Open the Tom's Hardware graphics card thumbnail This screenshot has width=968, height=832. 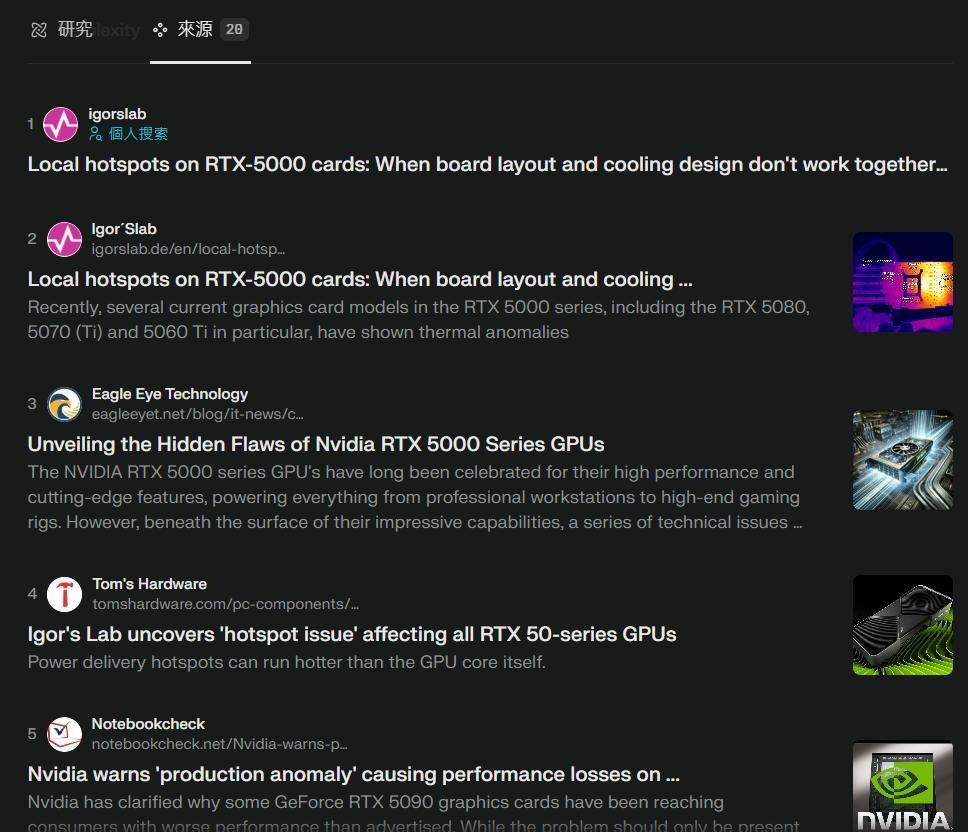pyautogui.click(x=903, y=625)
